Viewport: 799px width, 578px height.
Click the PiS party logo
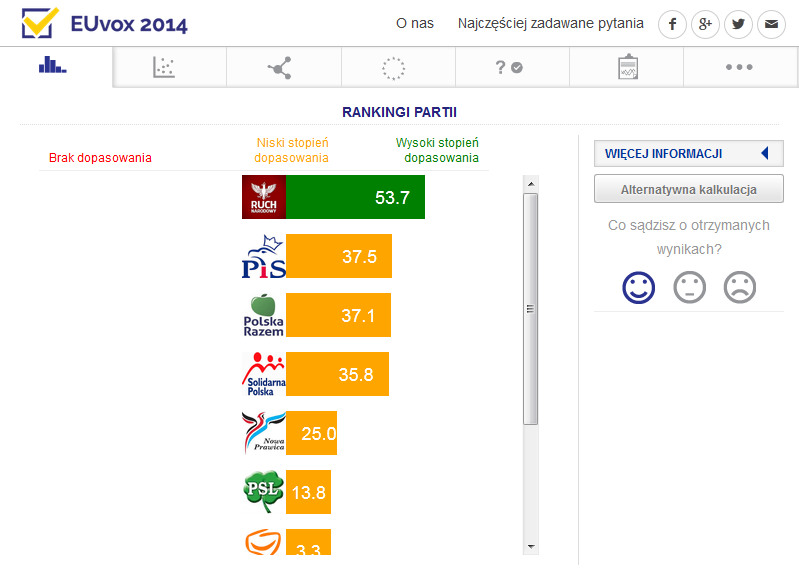coord(264,256)
